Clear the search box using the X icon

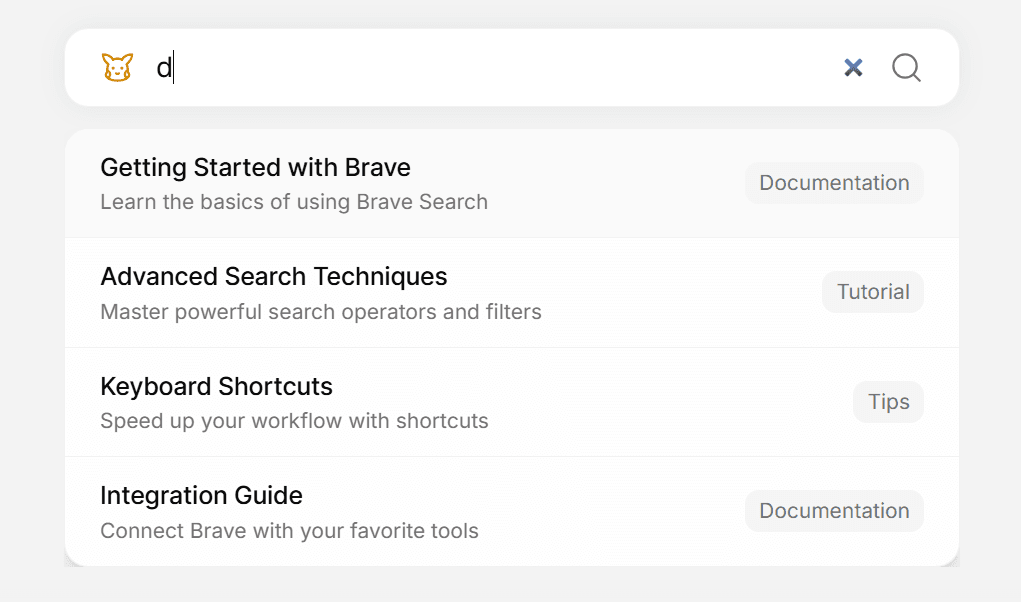pos(854,67)
